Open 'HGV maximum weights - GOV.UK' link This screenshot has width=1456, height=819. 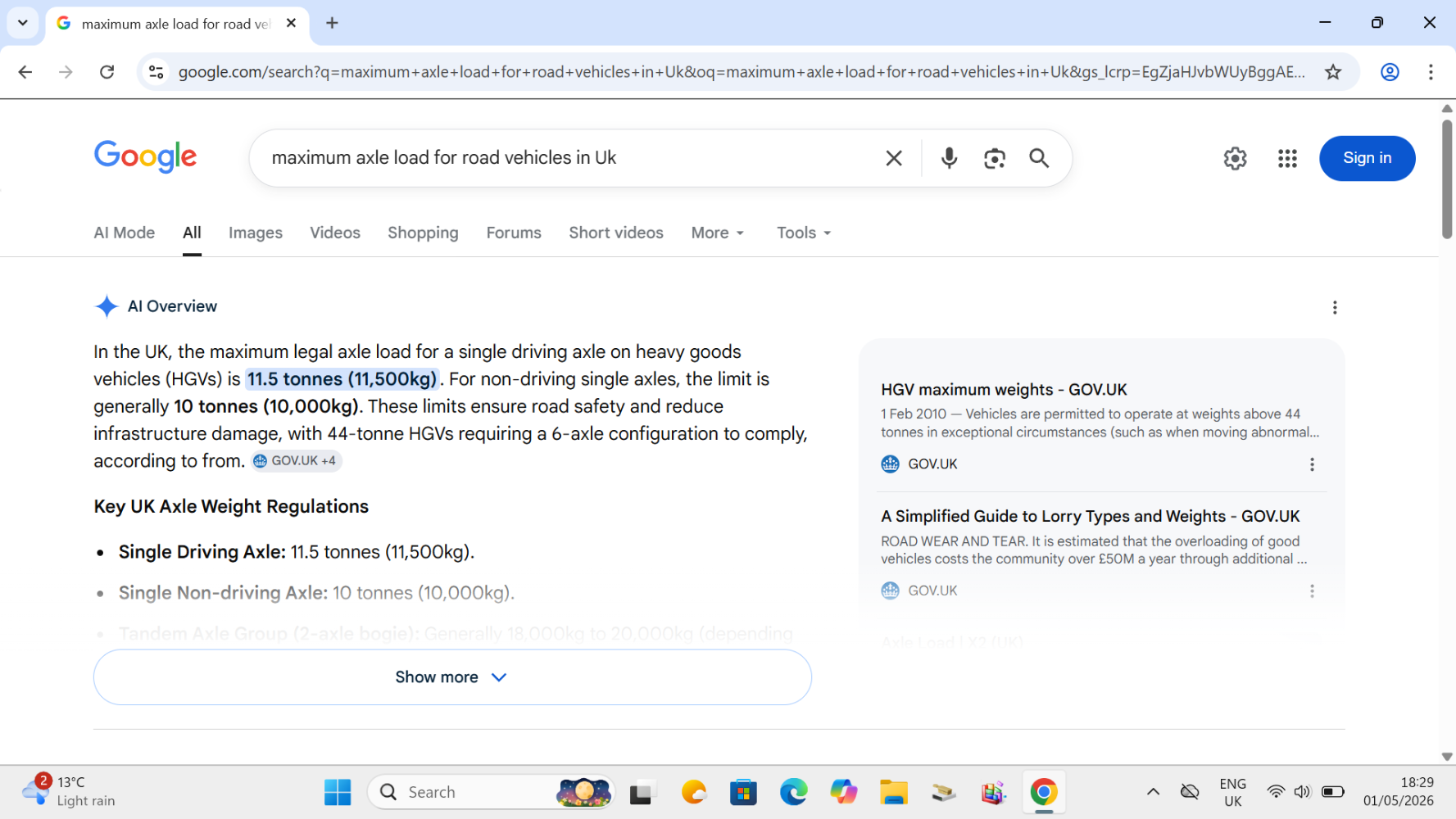click(x=1004, y=390)
